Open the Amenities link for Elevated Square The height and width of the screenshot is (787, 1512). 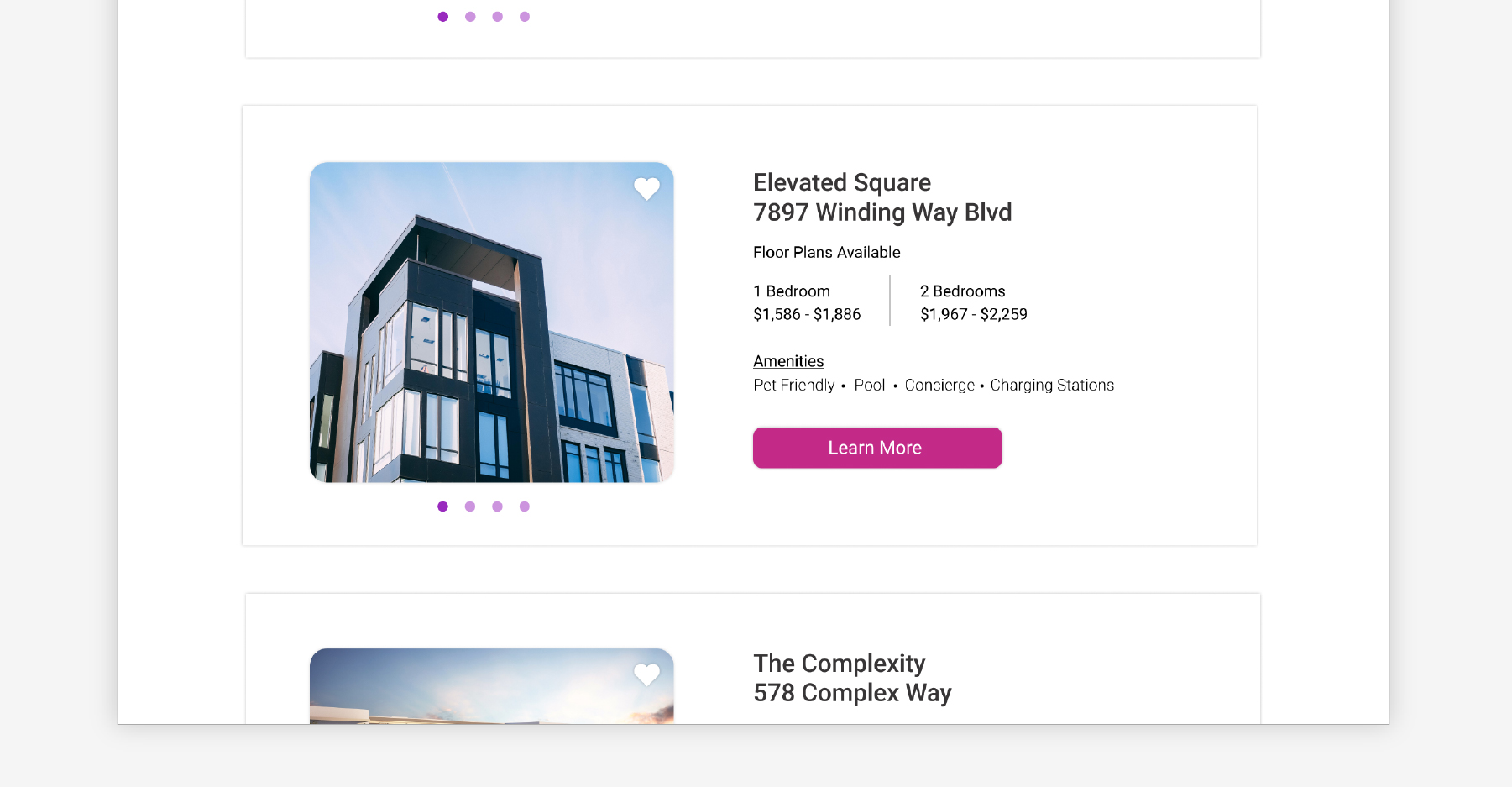point(788,361)
